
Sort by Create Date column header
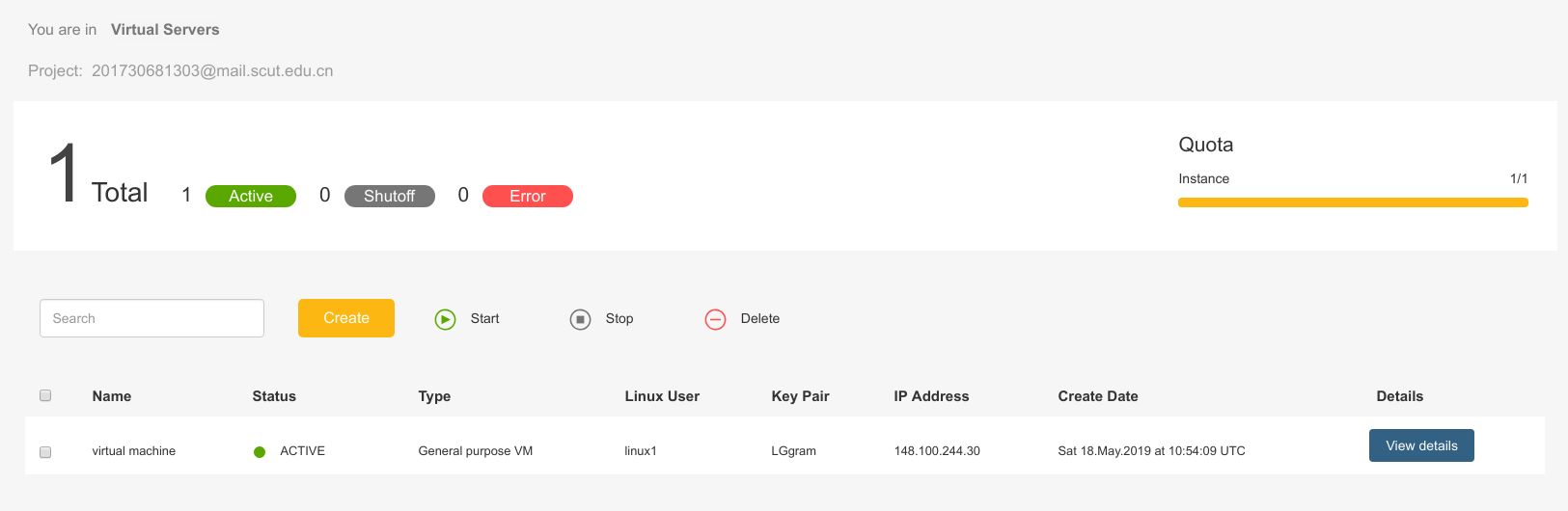point(1098,396)
